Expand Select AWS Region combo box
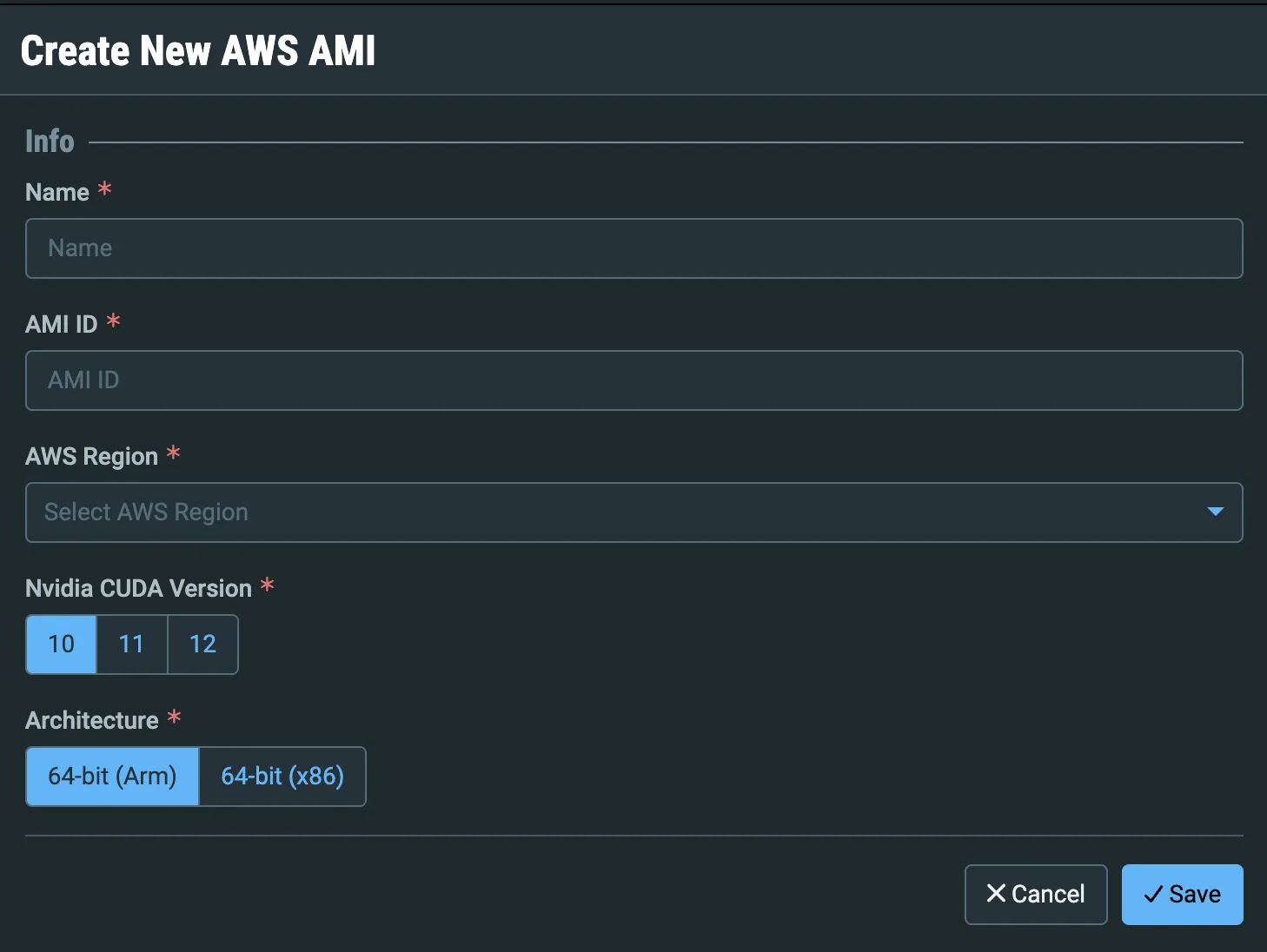1267x952 pixels. coord(634,512)
